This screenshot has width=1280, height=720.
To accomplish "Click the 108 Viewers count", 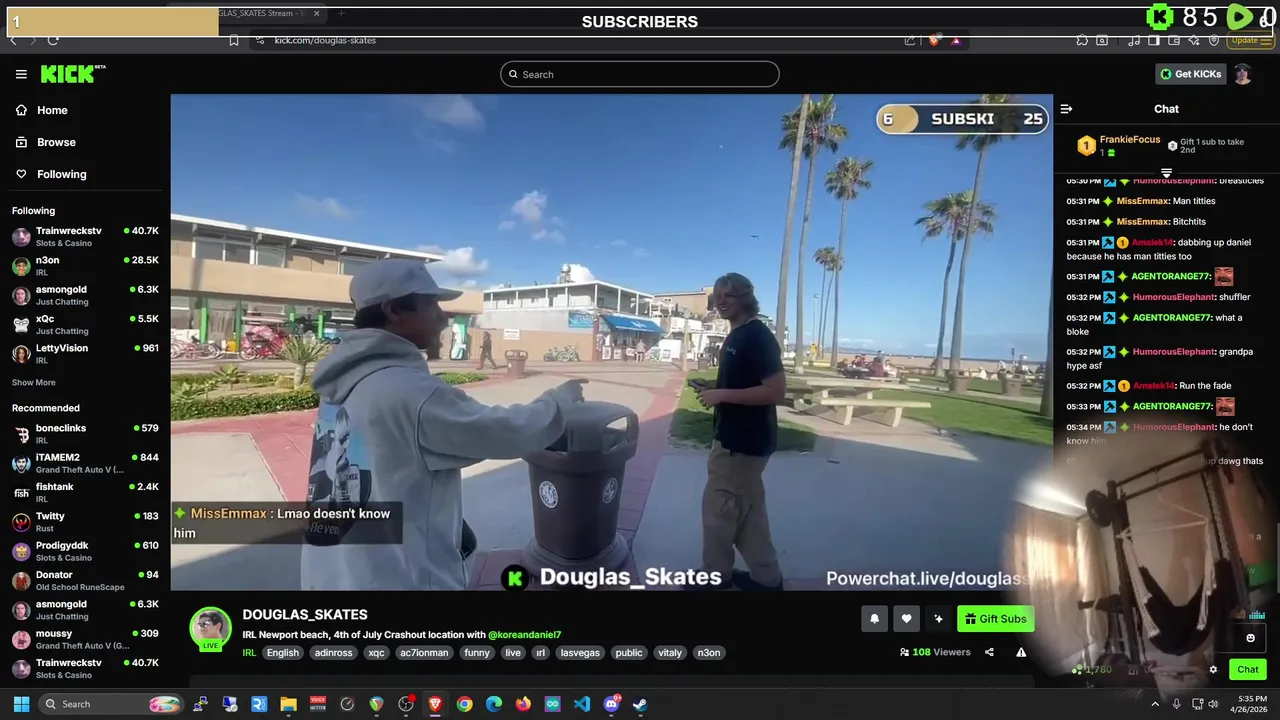I will pyautogui.click(x=935, y=652).
